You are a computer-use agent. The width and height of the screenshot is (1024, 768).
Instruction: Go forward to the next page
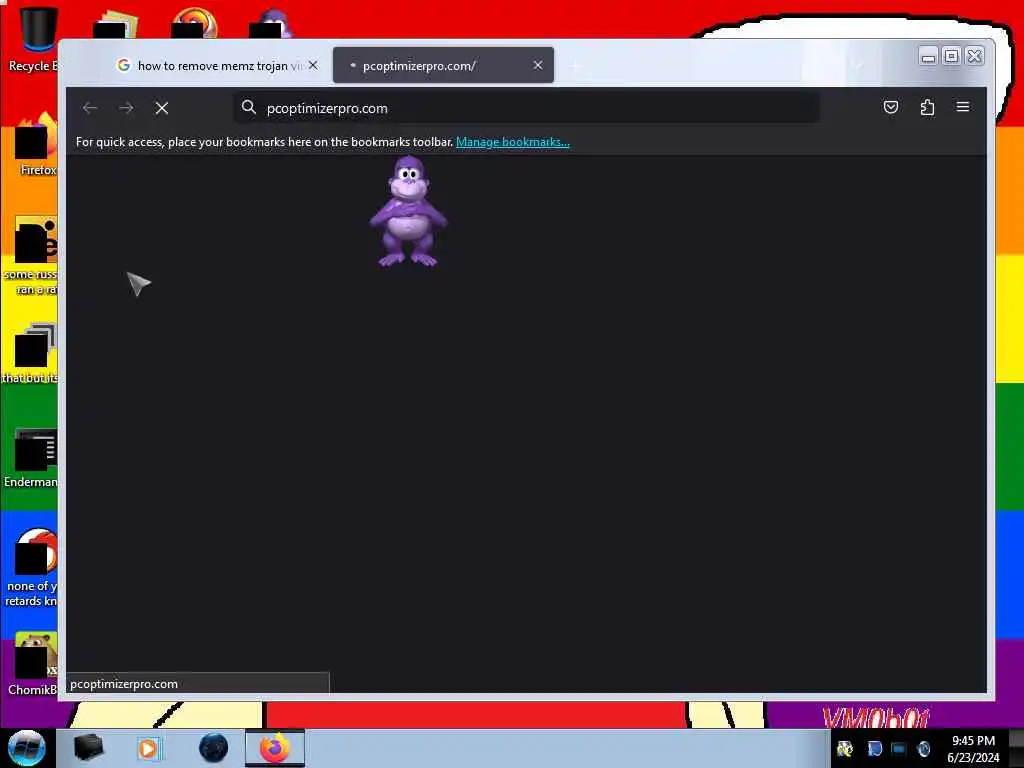tap(126, 108)
